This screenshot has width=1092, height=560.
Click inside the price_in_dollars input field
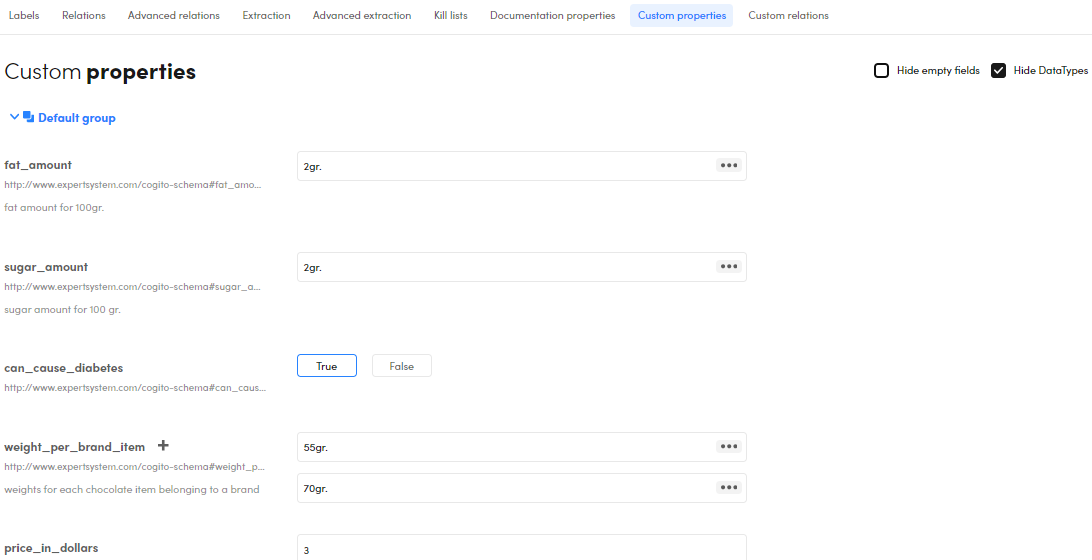tap(520, 549)
